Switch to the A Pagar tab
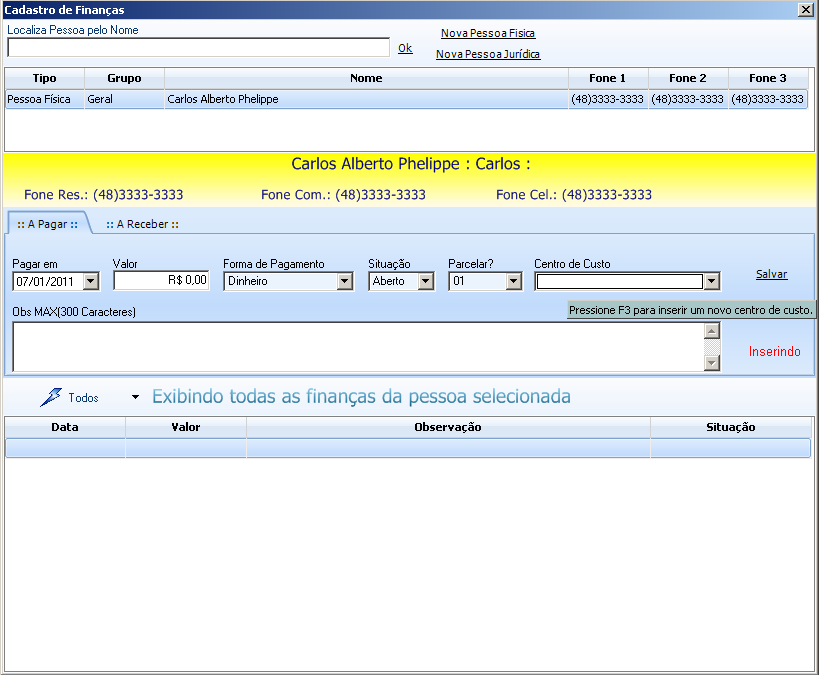Image resolution: width=819 pixels, height=675 pixels. (x=48, y=224)
